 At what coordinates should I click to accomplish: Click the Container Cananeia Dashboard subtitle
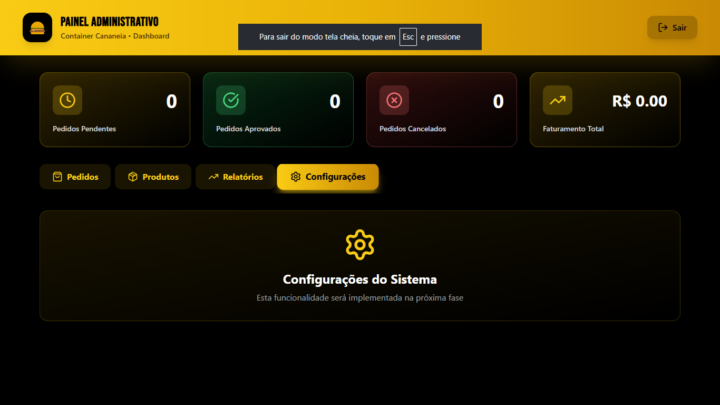(x=115, y=36)
